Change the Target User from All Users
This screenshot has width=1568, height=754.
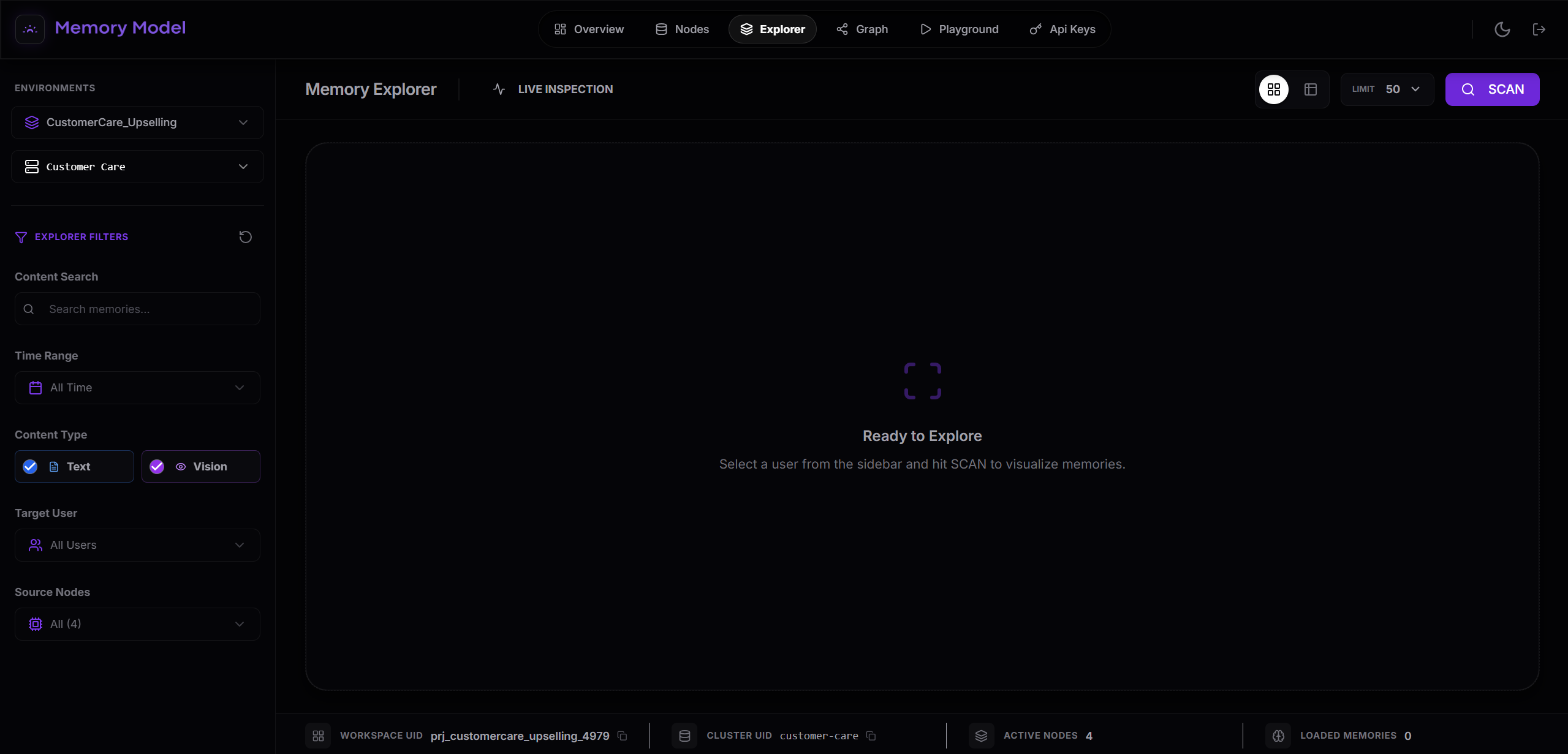[x=137, y=545]
